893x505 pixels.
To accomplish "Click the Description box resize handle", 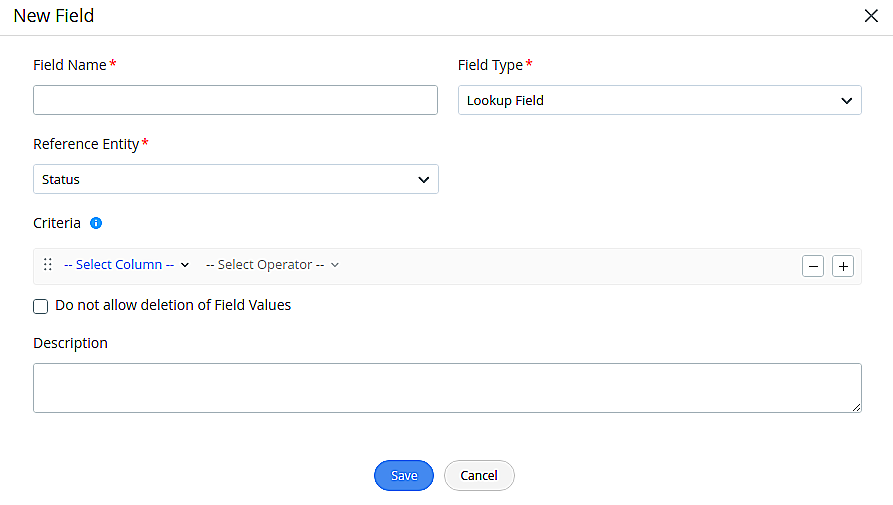I will click(856, 407).
